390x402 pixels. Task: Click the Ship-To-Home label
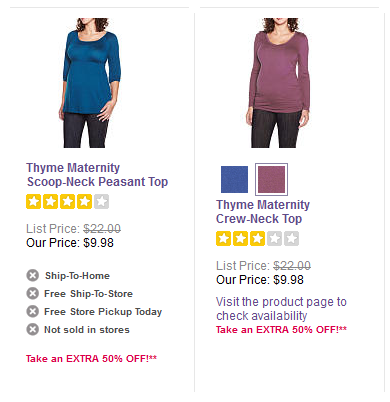click(x=77, y=276)
